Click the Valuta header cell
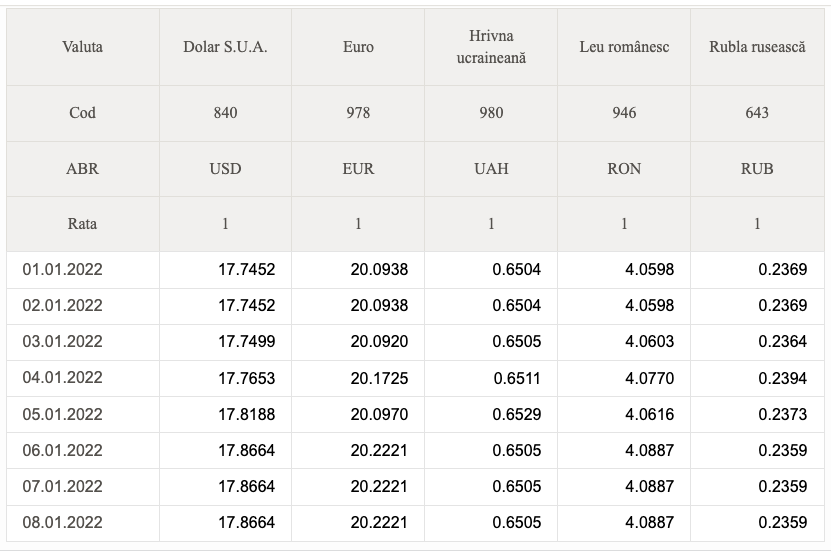The height and width of the screenshot is (551, 831). tap(83, 47)
